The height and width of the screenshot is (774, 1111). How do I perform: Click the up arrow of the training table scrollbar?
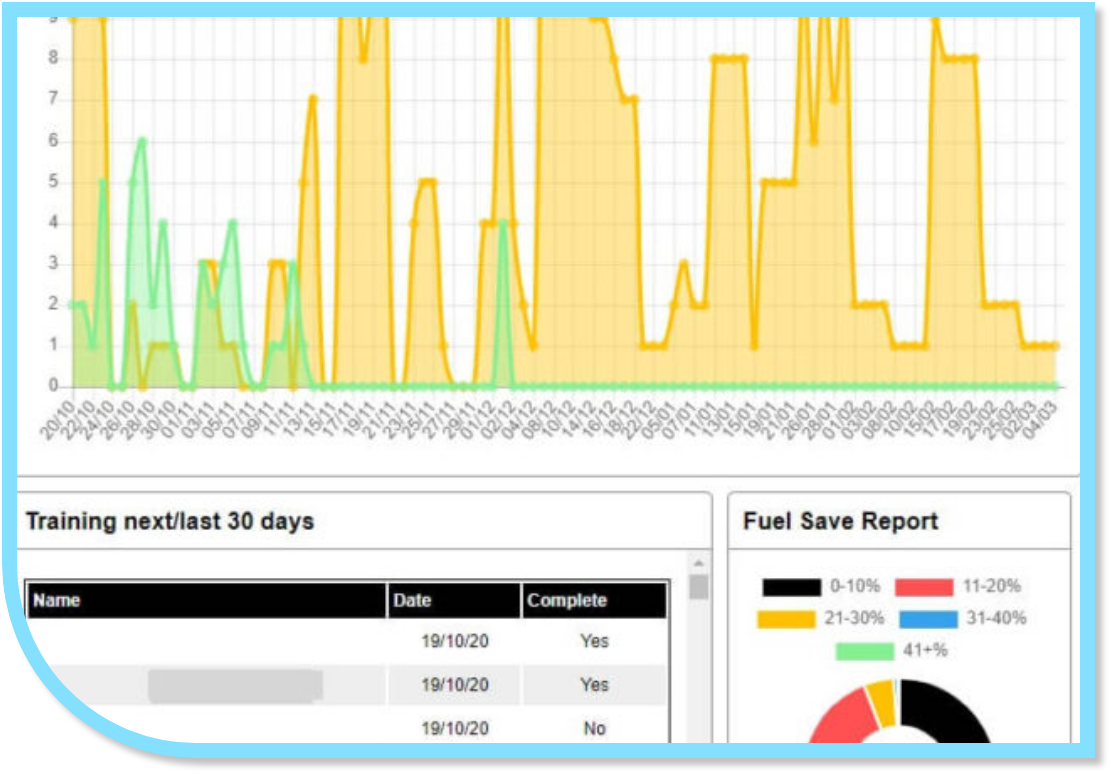[x=699, y=563]
